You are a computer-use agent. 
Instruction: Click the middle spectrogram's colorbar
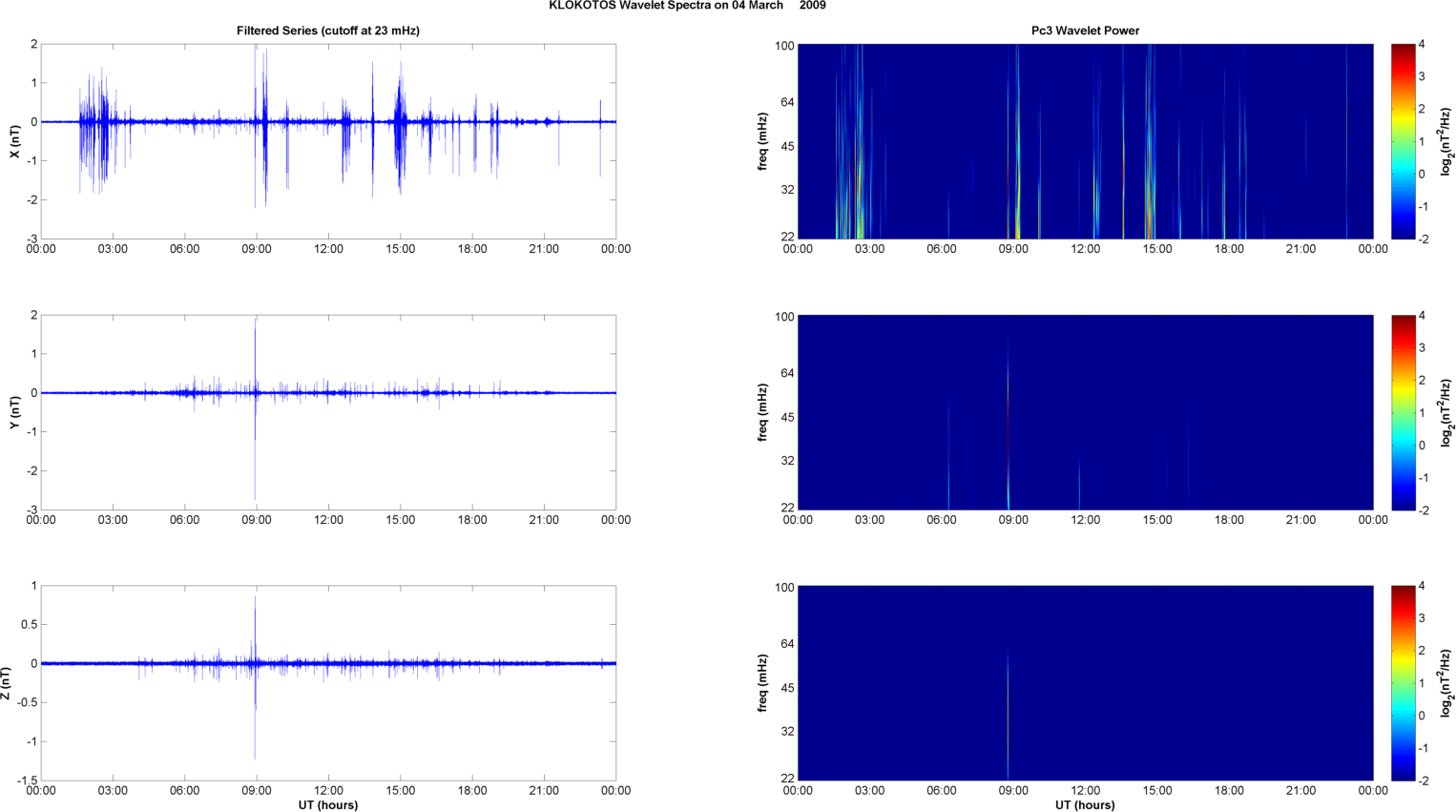coord(1403,412)
